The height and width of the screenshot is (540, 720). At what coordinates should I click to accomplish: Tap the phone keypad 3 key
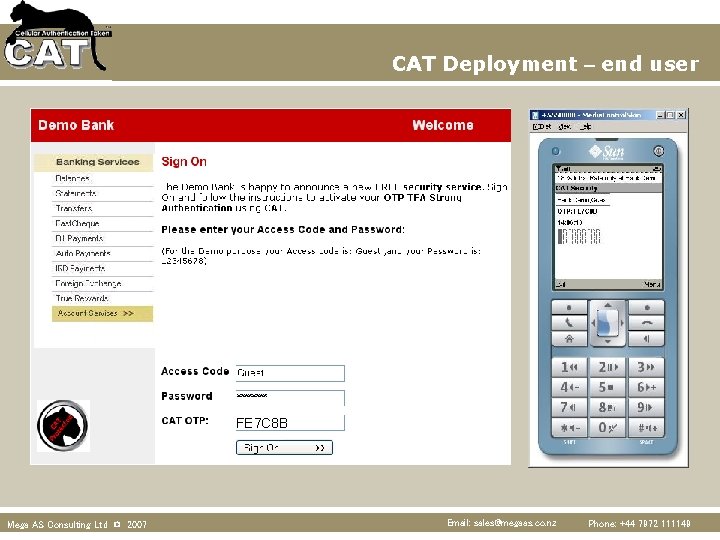[646, 367]
